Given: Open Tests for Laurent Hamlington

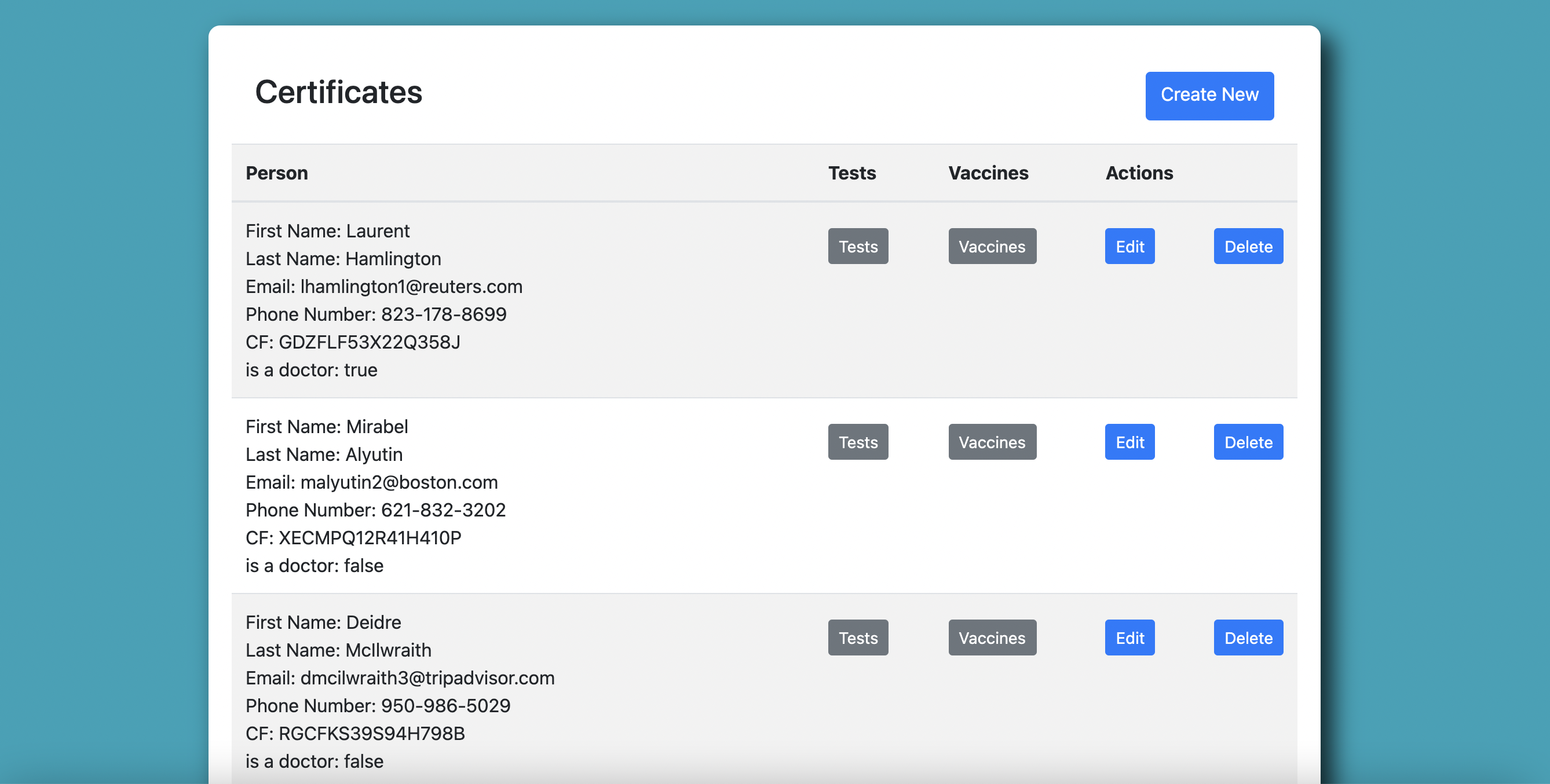Looking at the screenshot, I should (x=857, y=246).
